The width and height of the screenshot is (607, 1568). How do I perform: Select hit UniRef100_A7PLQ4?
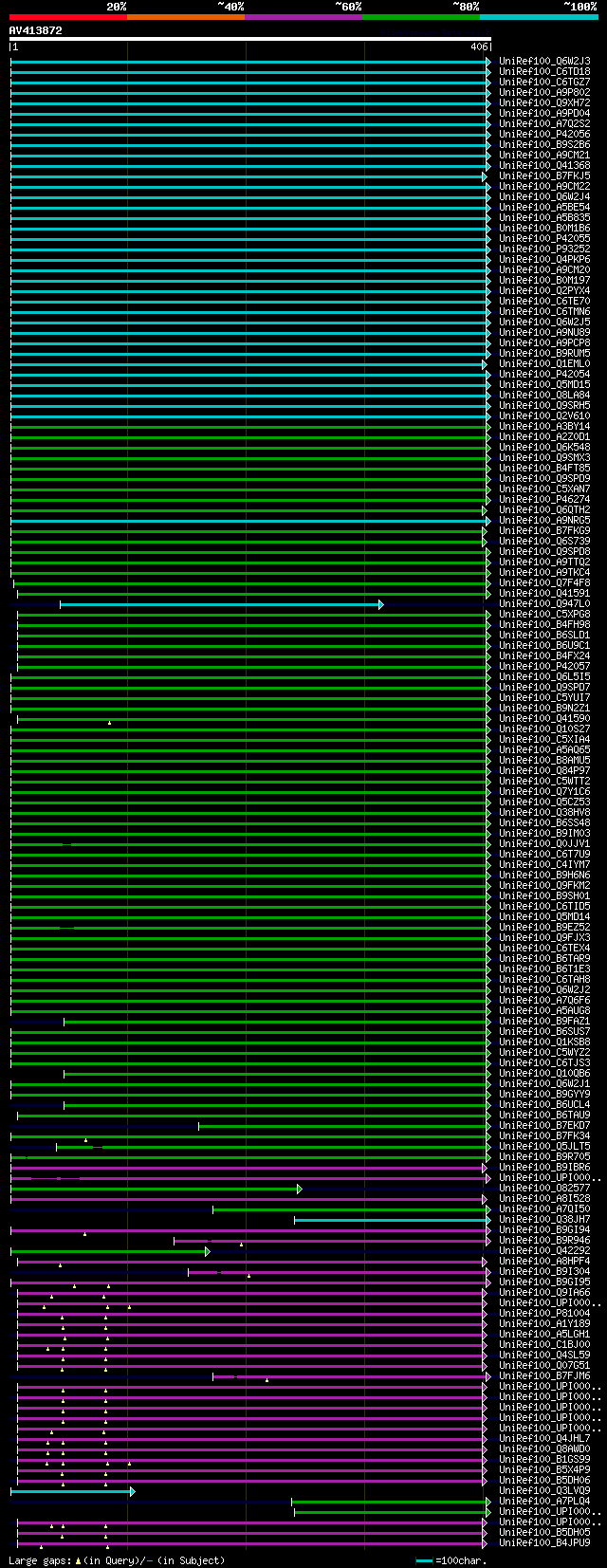coord(544,1501)
